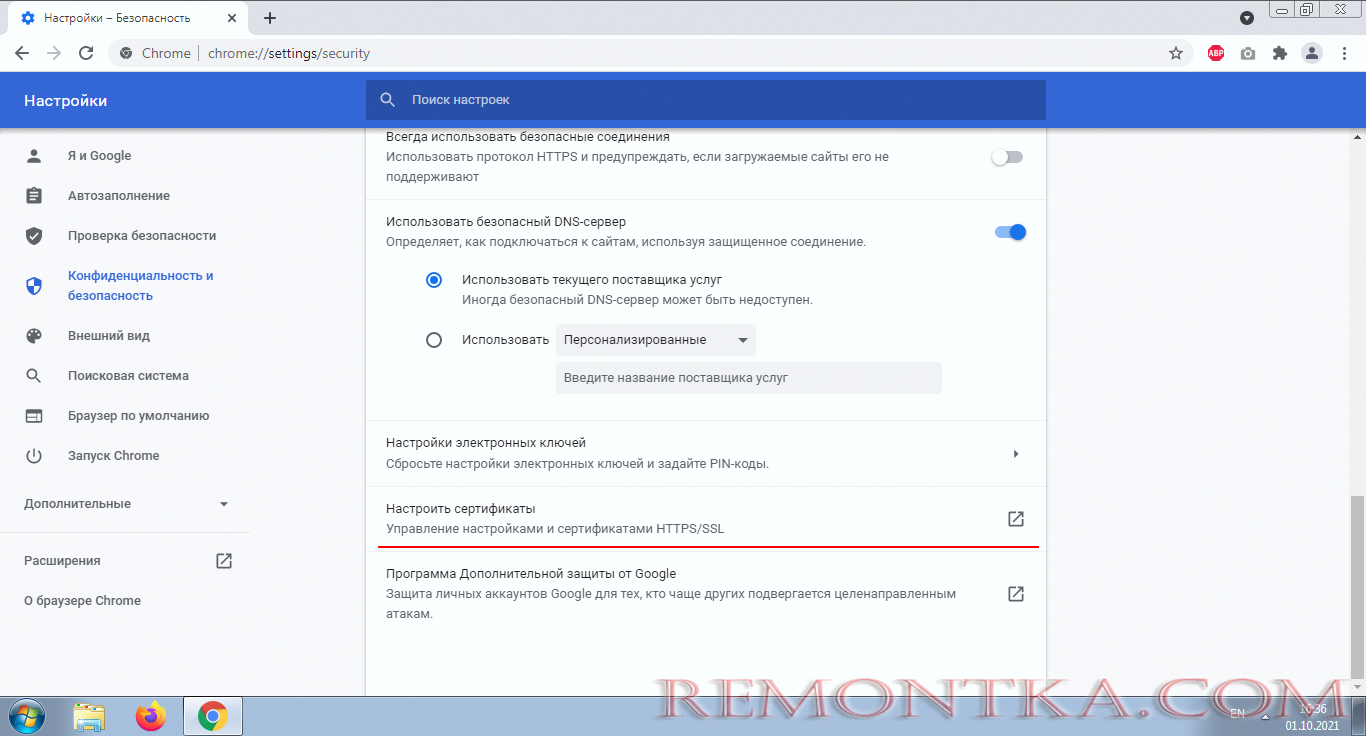The height and width of the screenshot is (736, 1366).
Task: Open the Персонализированные provider dropdown
Action: pos(655,340)
